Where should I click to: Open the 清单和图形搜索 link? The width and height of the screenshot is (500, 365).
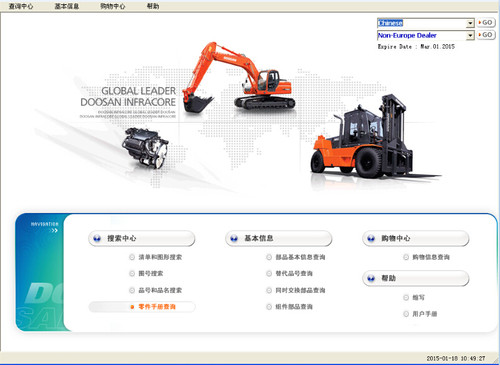[x=160, y=257]
